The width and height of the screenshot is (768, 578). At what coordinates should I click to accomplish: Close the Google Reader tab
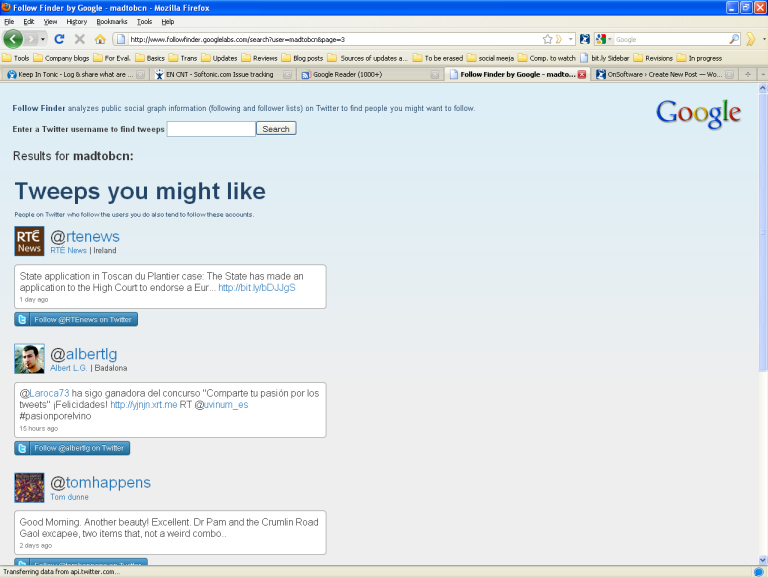434,74
